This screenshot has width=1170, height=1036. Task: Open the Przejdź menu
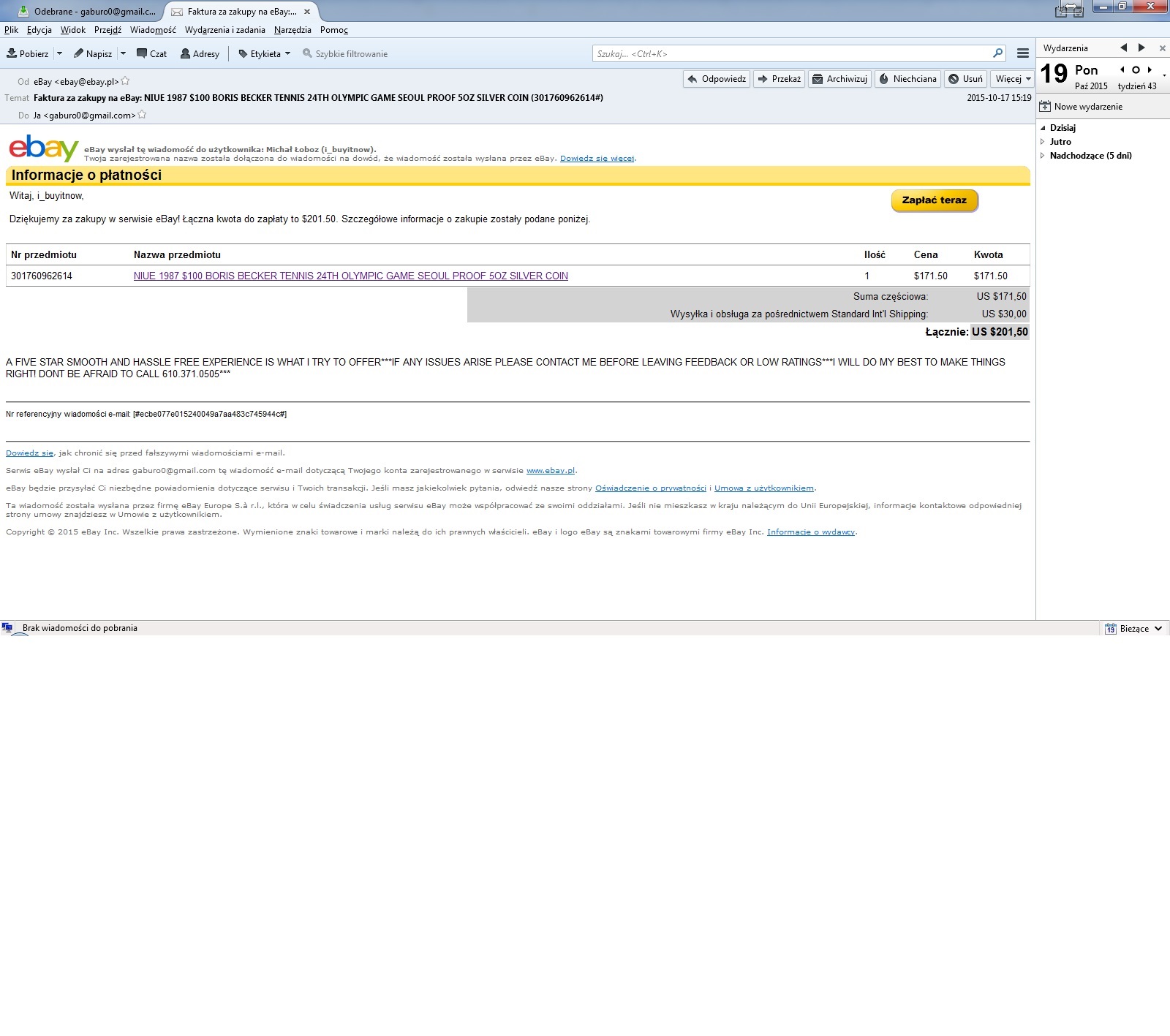pyautogui.click(x=107, y=30)
